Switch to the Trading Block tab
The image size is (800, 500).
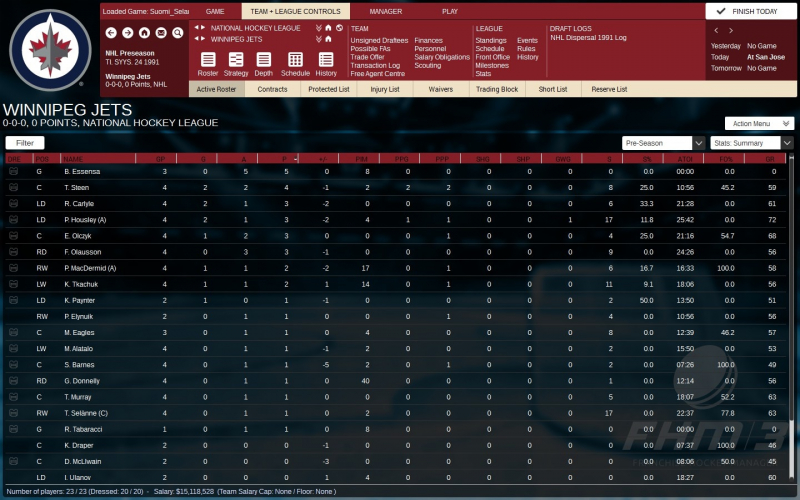497,89
